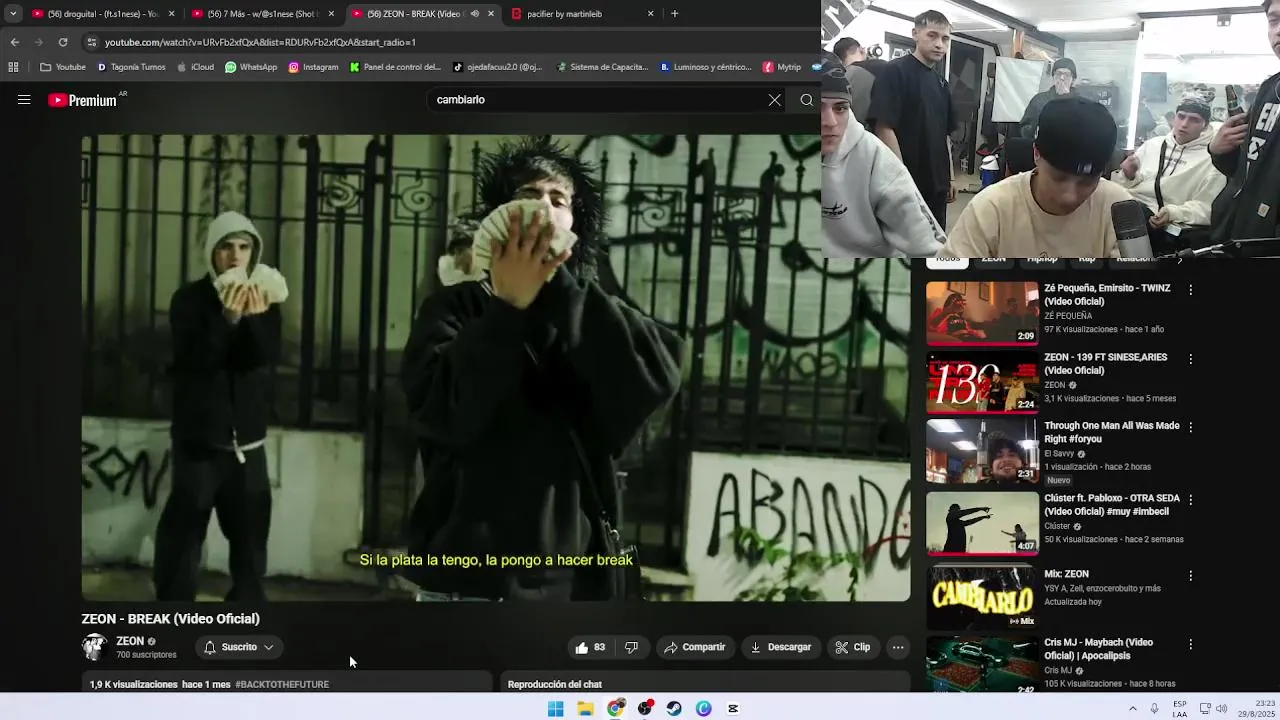
Task: Open the ZEON channel avatar
Action: 94,647
